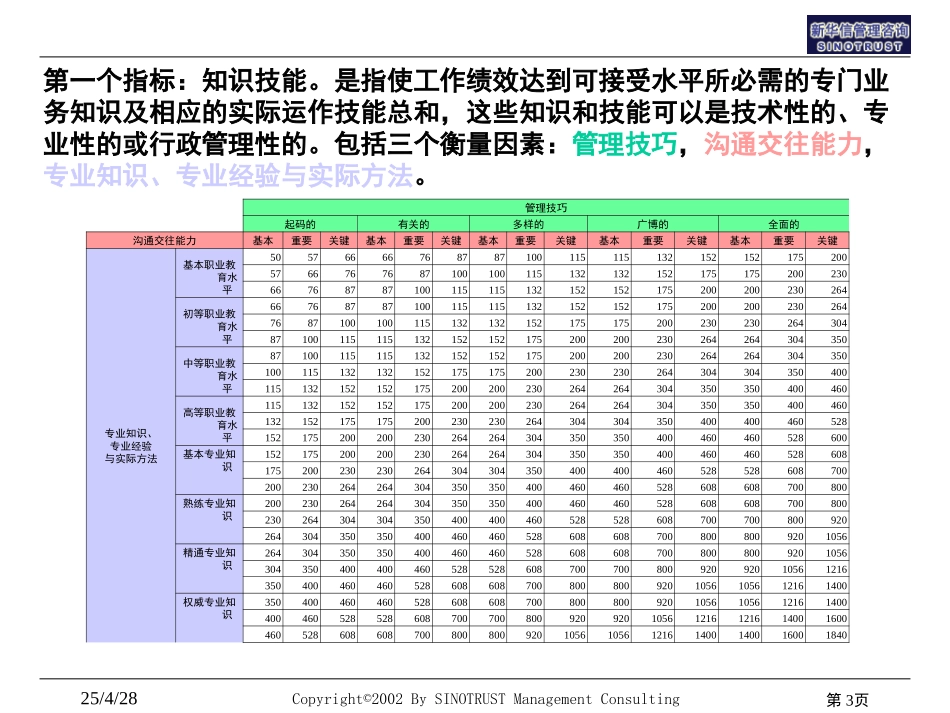Click the left-column label 专业知识、专业经验与实际方法
The height and width of the screenshot is (713, 950).
point(131,446)
